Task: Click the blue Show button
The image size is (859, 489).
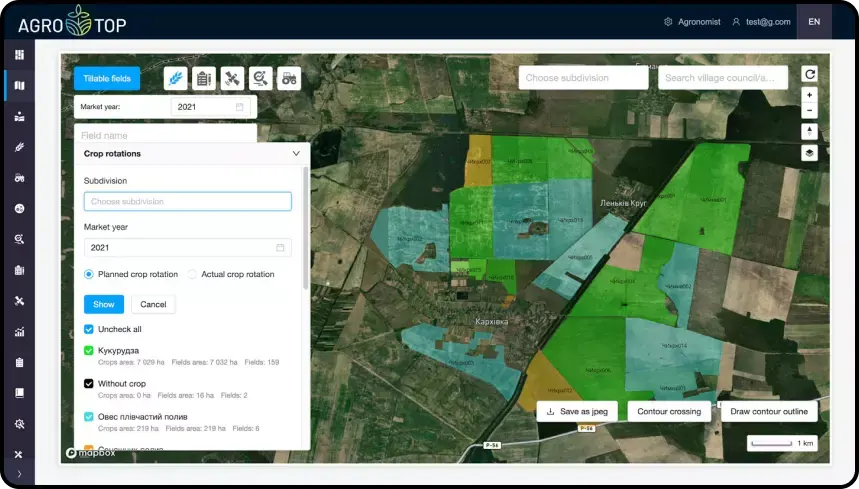Action: click(104, 304)
